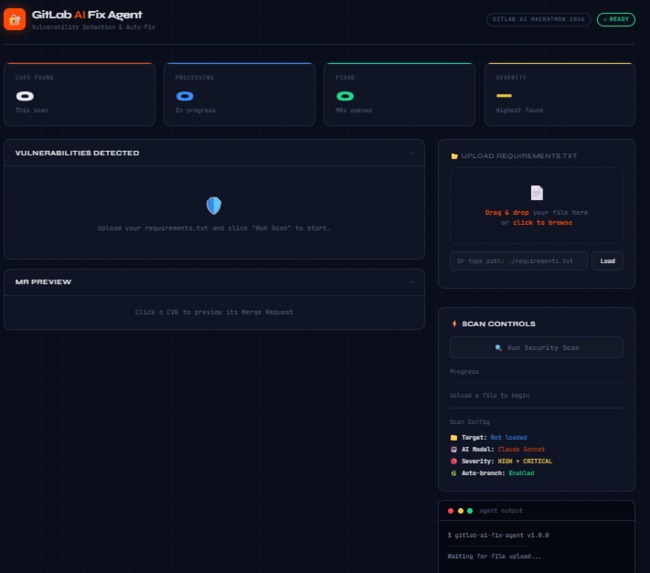Click the 'Claude Sonnet' model value

click(521, 449)
